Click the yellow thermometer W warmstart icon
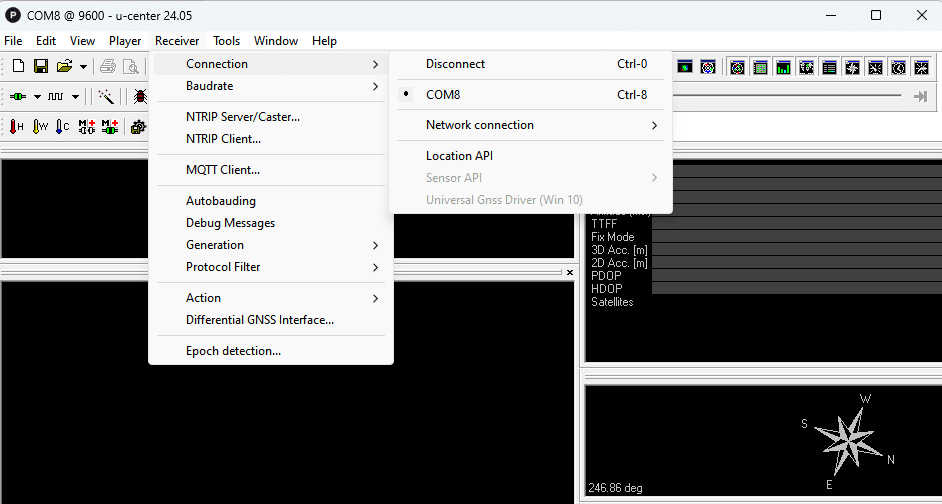The height and width of the screenshot is (504, 942). (x=40, y=126)
